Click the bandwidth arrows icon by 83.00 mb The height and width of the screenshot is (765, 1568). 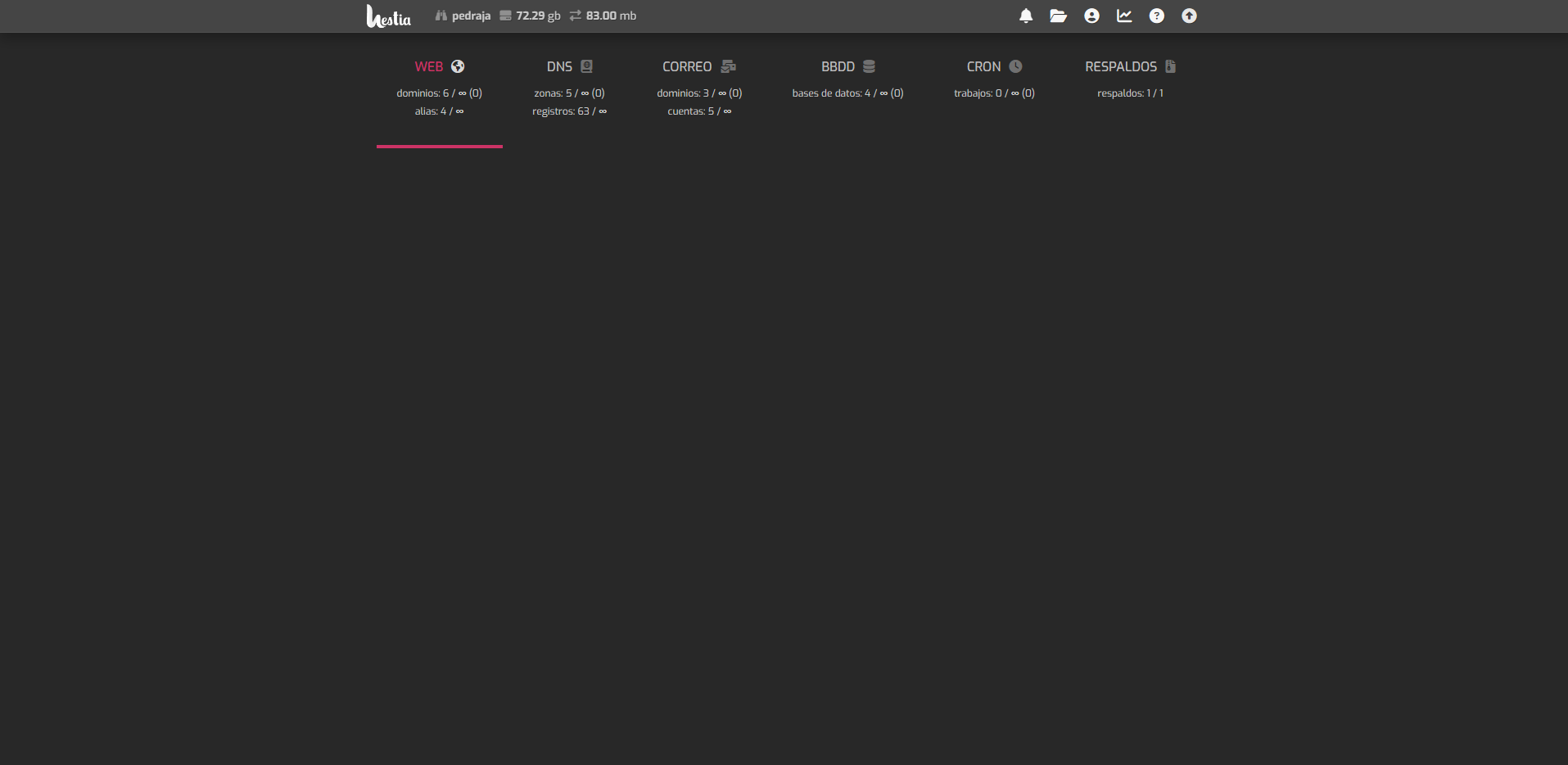tap(576, 16)
